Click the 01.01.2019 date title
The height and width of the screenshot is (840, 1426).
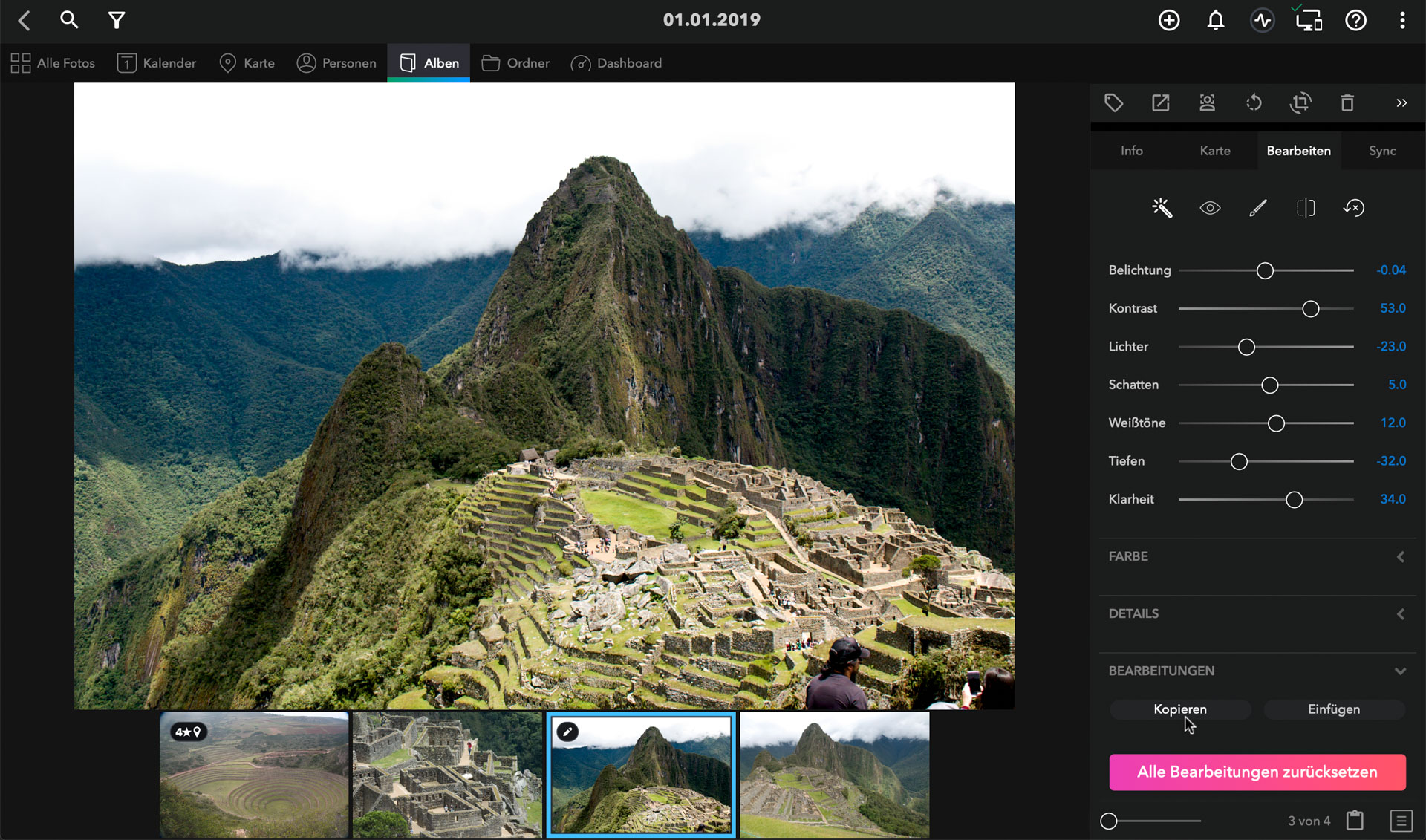(x=712, y=20)
